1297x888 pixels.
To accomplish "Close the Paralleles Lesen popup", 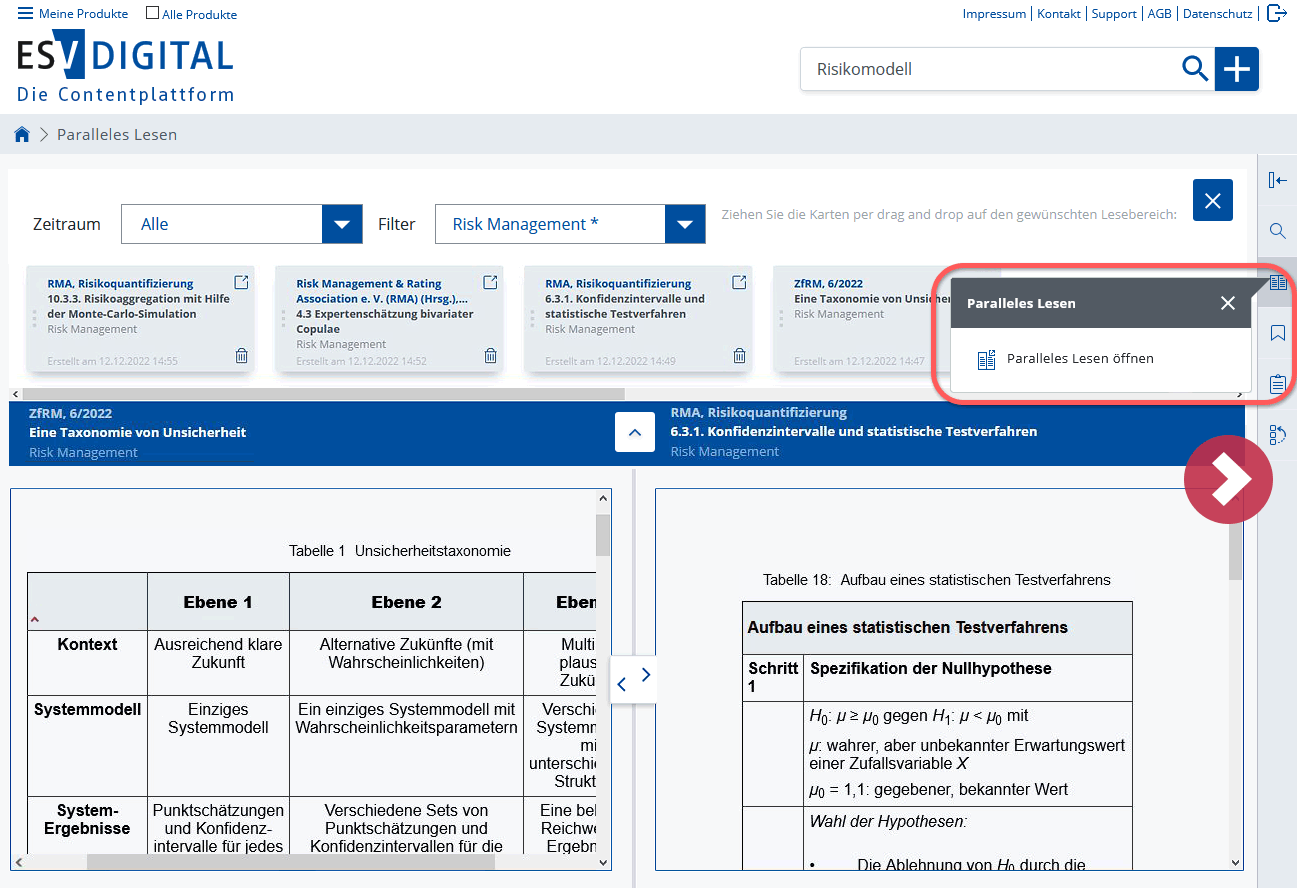I will pos(1228,303).
